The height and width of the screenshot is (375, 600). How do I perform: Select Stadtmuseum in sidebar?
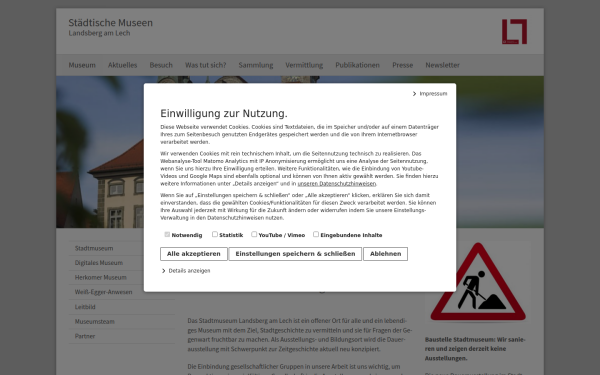click(x=122, y=248)
